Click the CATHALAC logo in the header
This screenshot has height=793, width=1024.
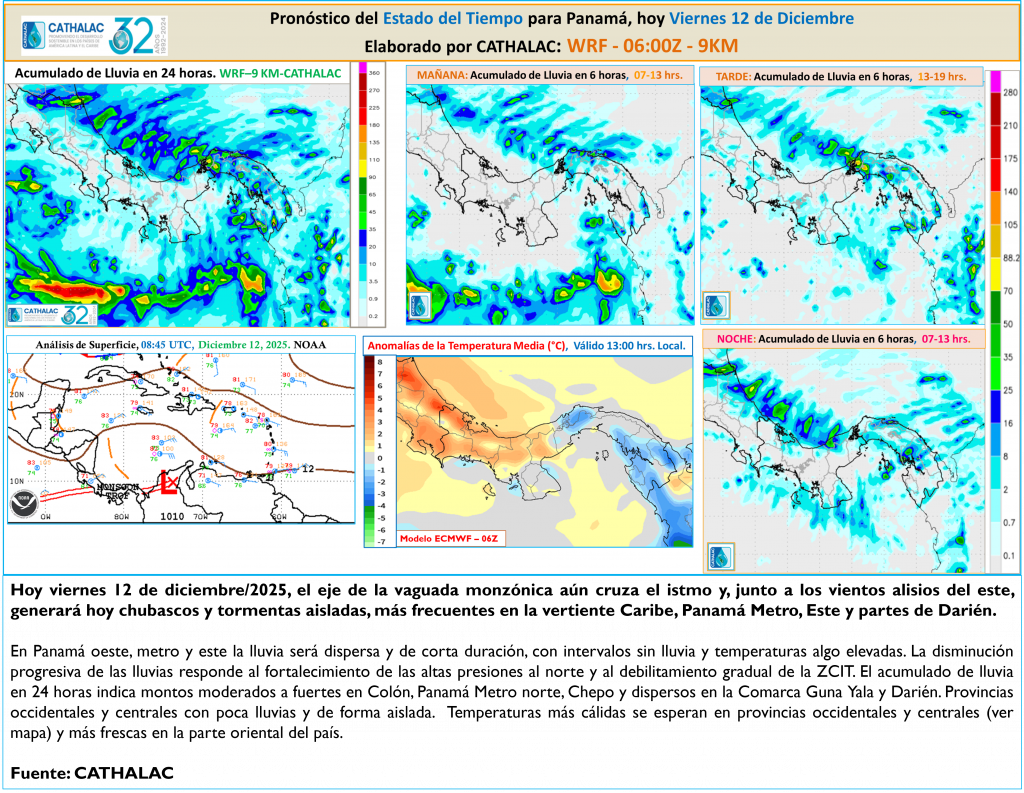62,36
